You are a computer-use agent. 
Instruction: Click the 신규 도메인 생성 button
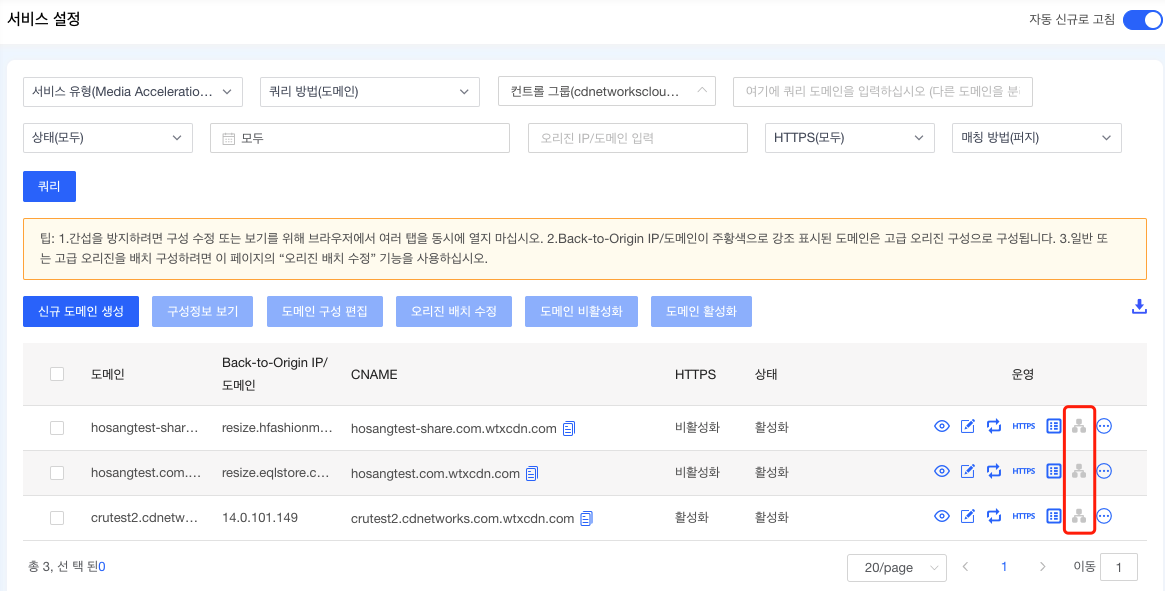pos(80,311)
